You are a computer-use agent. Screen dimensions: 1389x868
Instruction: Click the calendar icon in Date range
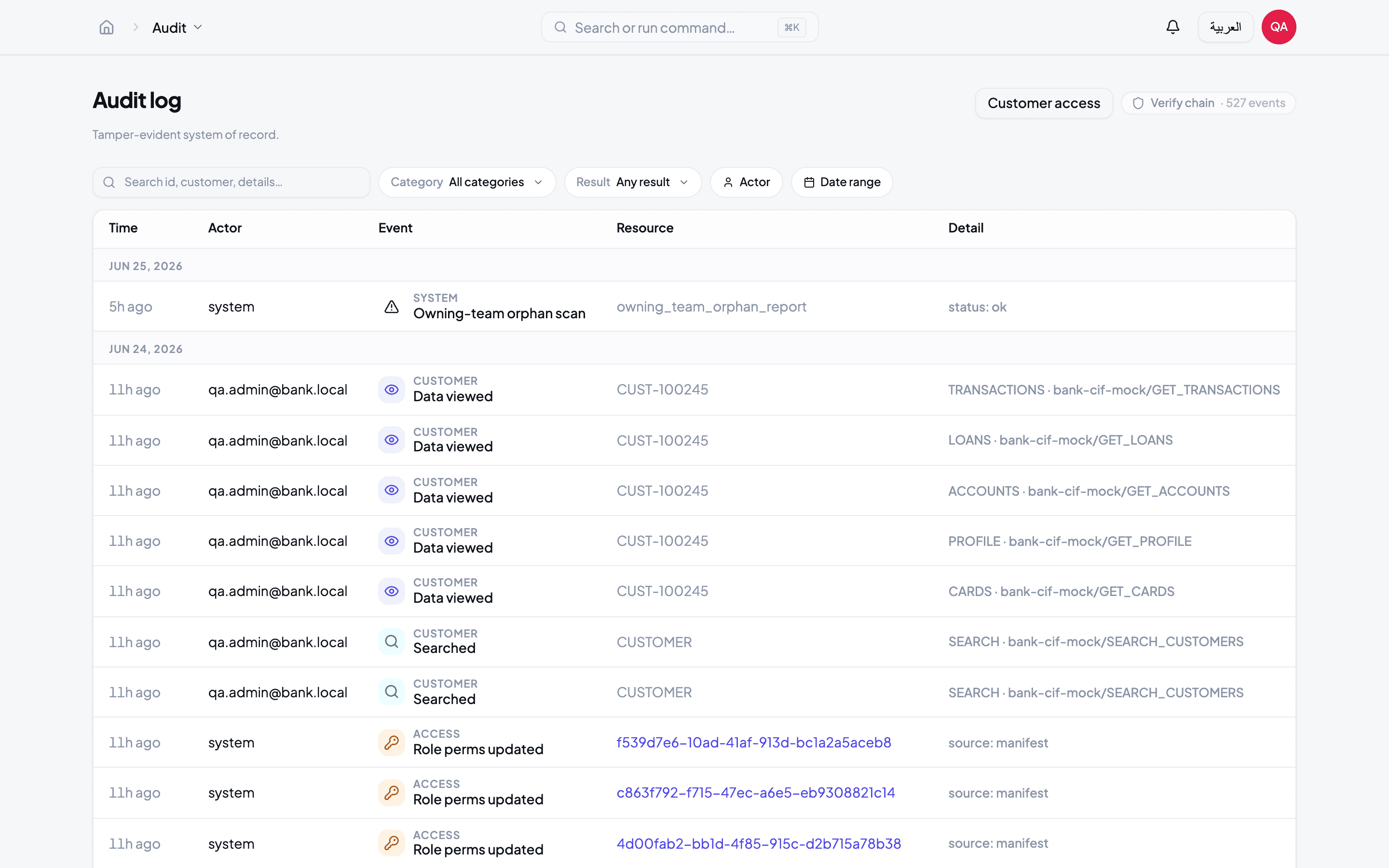coord(809,183)
